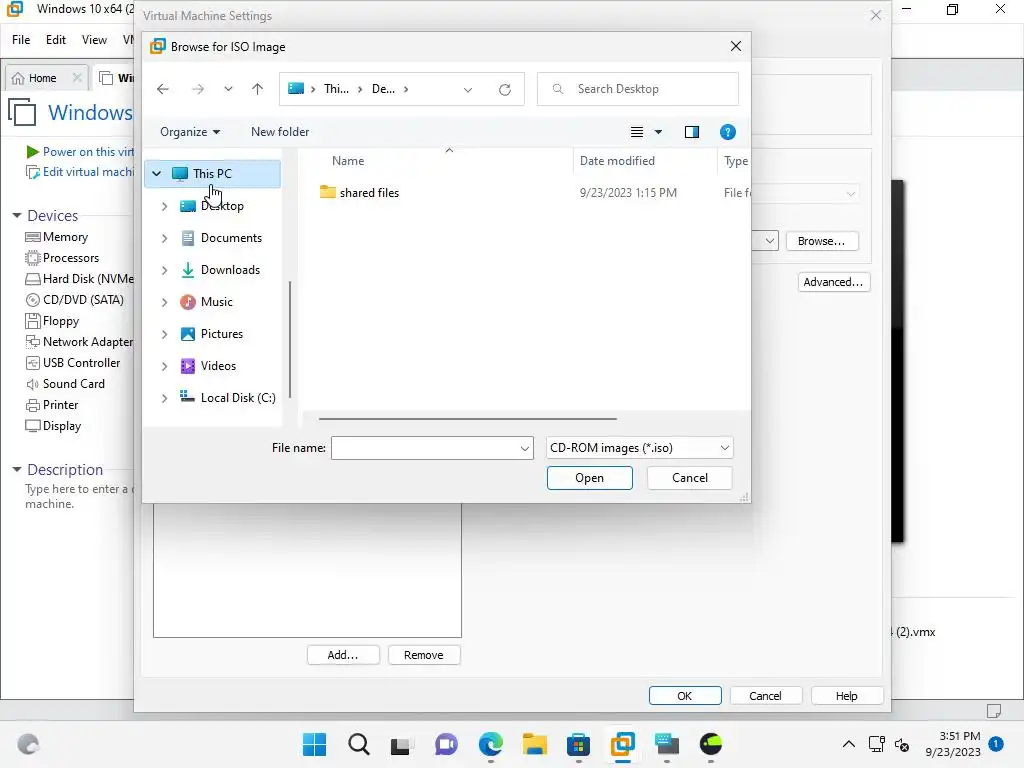Open file dialog help icon
This screenshot has height=768, width=1024.
coord(728,132)
